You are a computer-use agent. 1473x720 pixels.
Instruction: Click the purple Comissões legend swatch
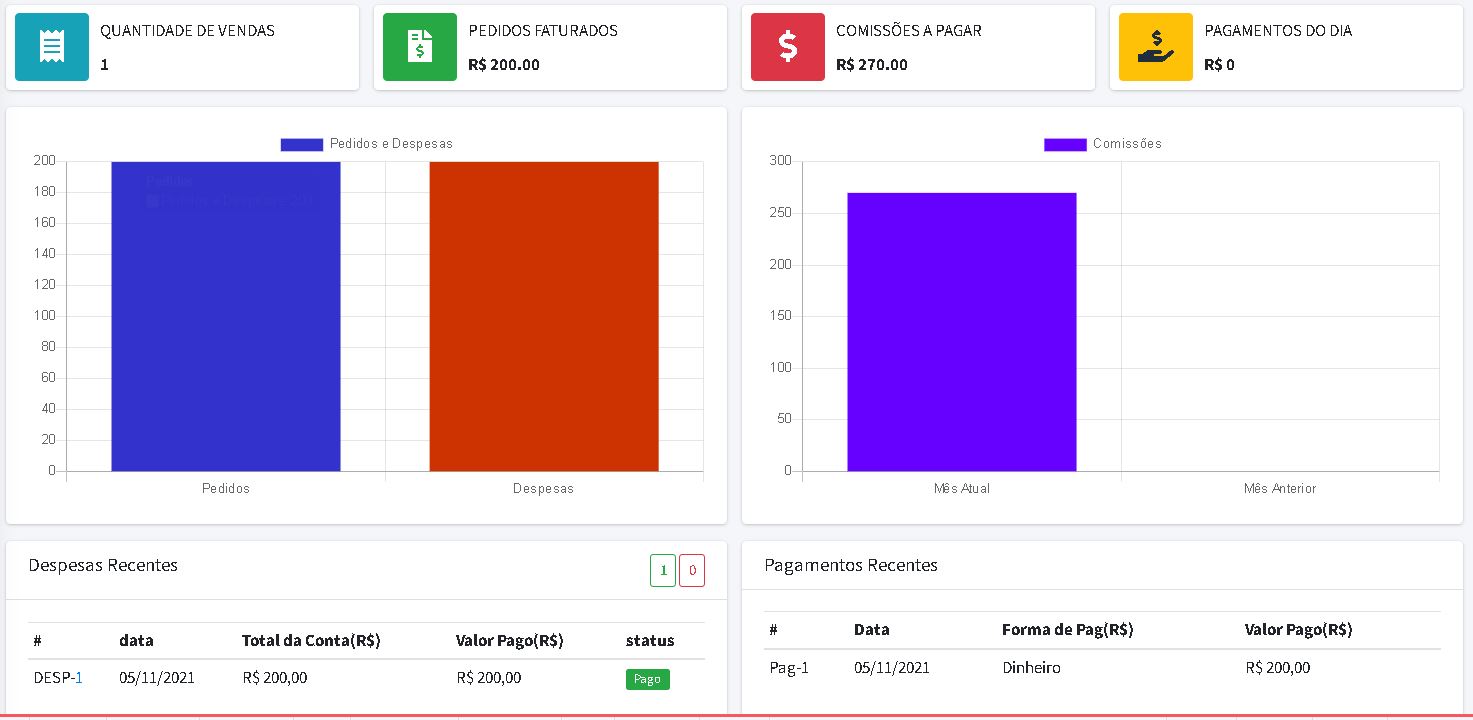[1065, 144]
